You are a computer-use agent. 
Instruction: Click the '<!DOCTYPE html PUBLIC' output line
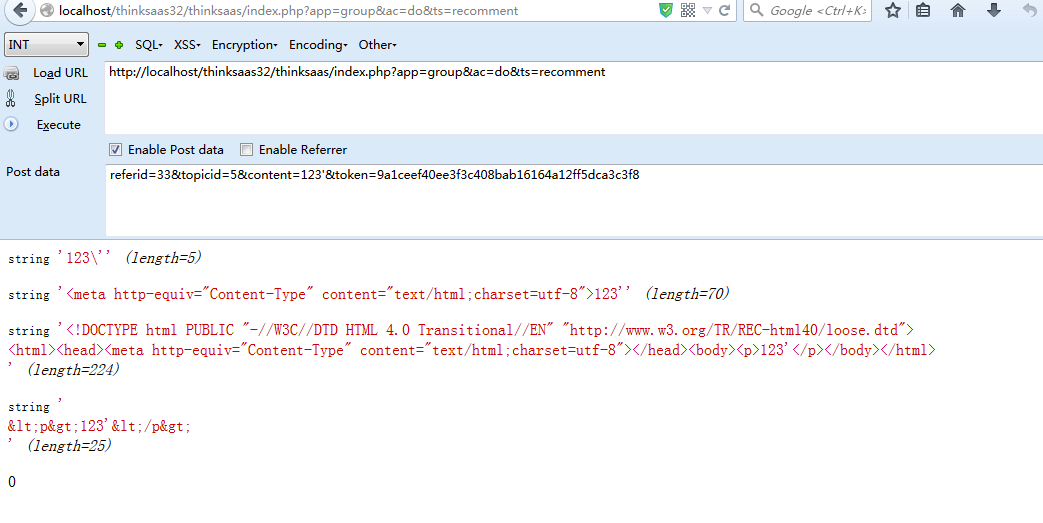click(x=460, y=330)
